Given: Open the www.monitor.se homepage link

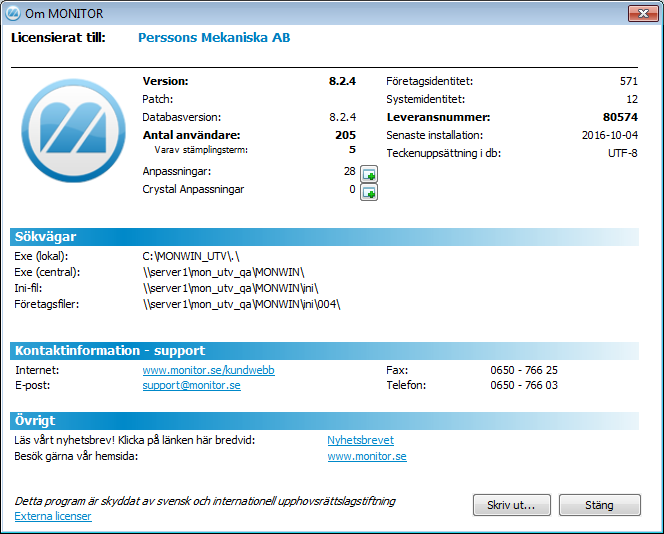Looking at the screenshot, I should tap(367, 456).
